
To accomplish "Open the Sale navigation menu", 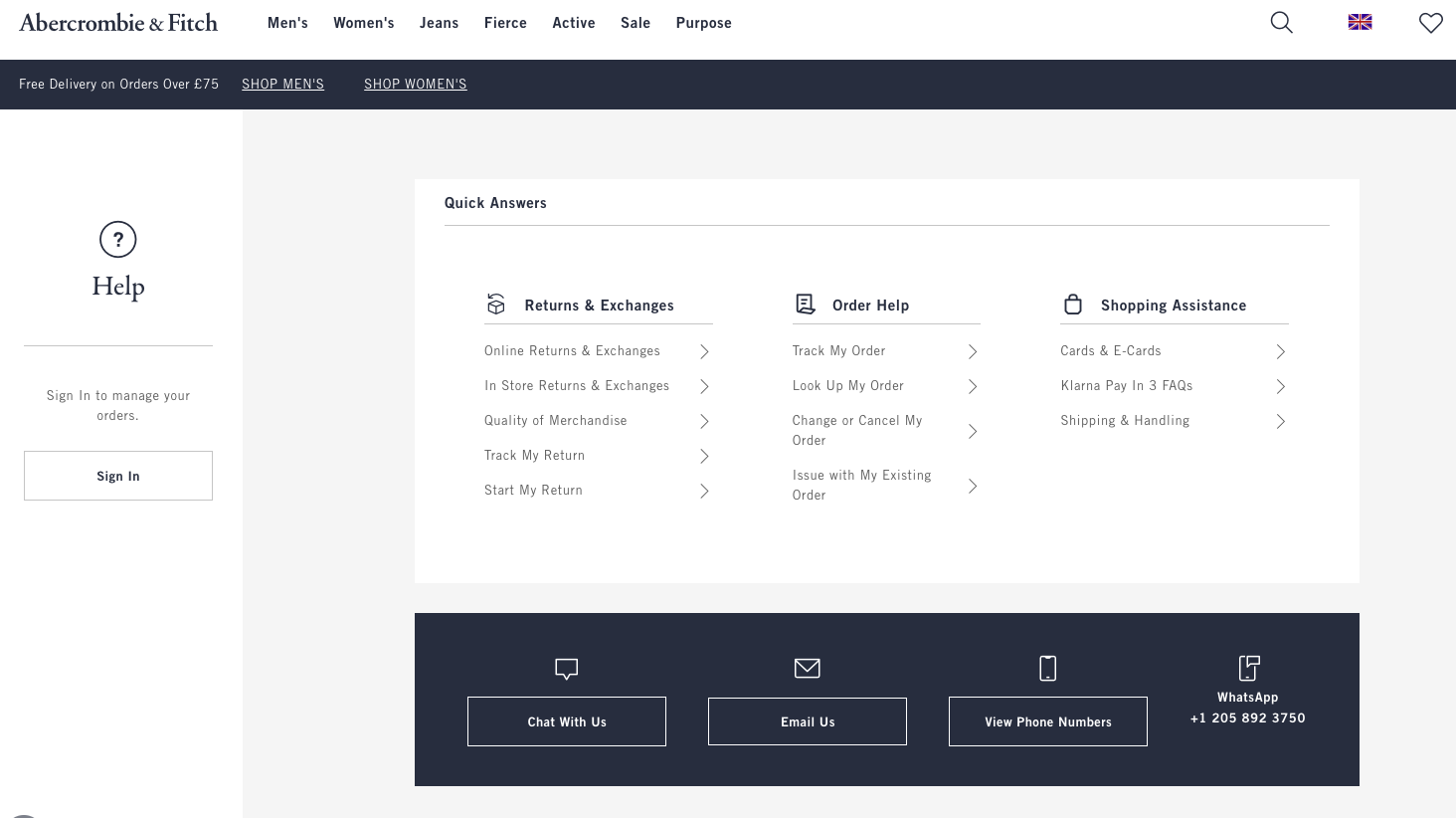I will coord(636,22).
